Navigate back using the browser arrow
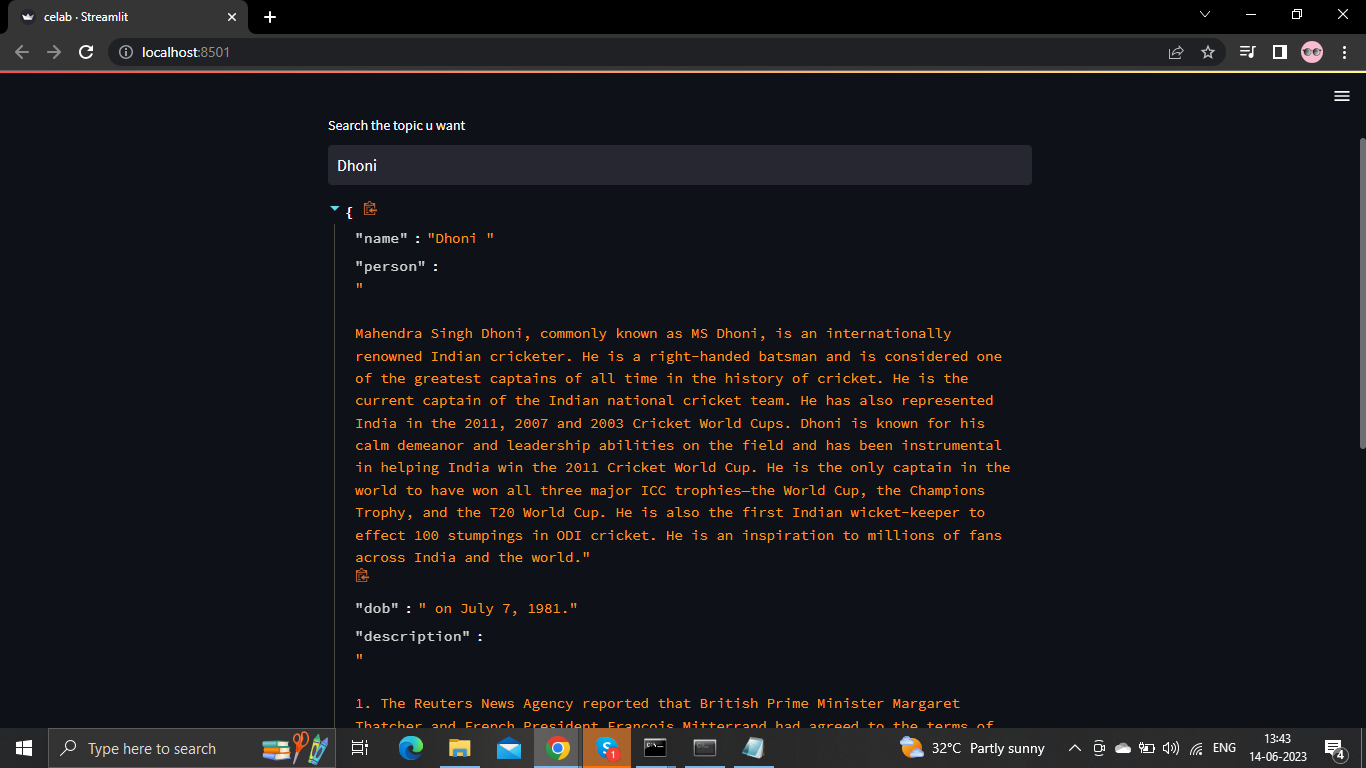The width and height of the screenshot is (1366, 768). point(22,51)
